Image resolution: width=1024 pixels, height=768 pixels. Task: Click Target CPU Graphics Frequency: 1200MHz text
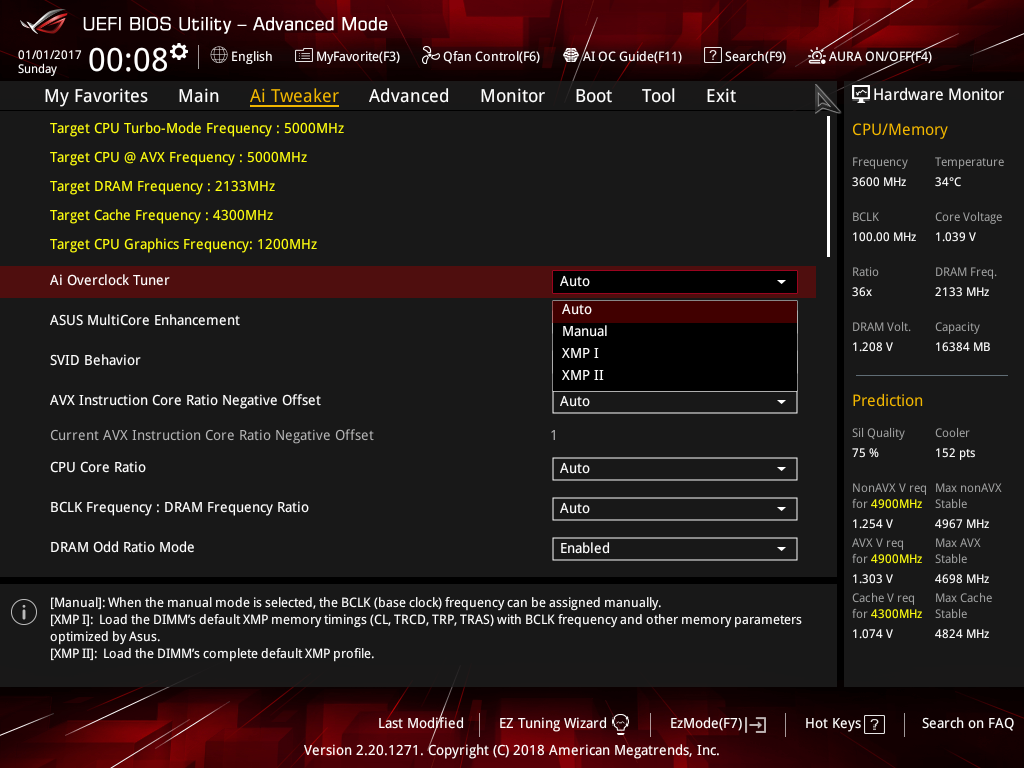click(184, 244)
